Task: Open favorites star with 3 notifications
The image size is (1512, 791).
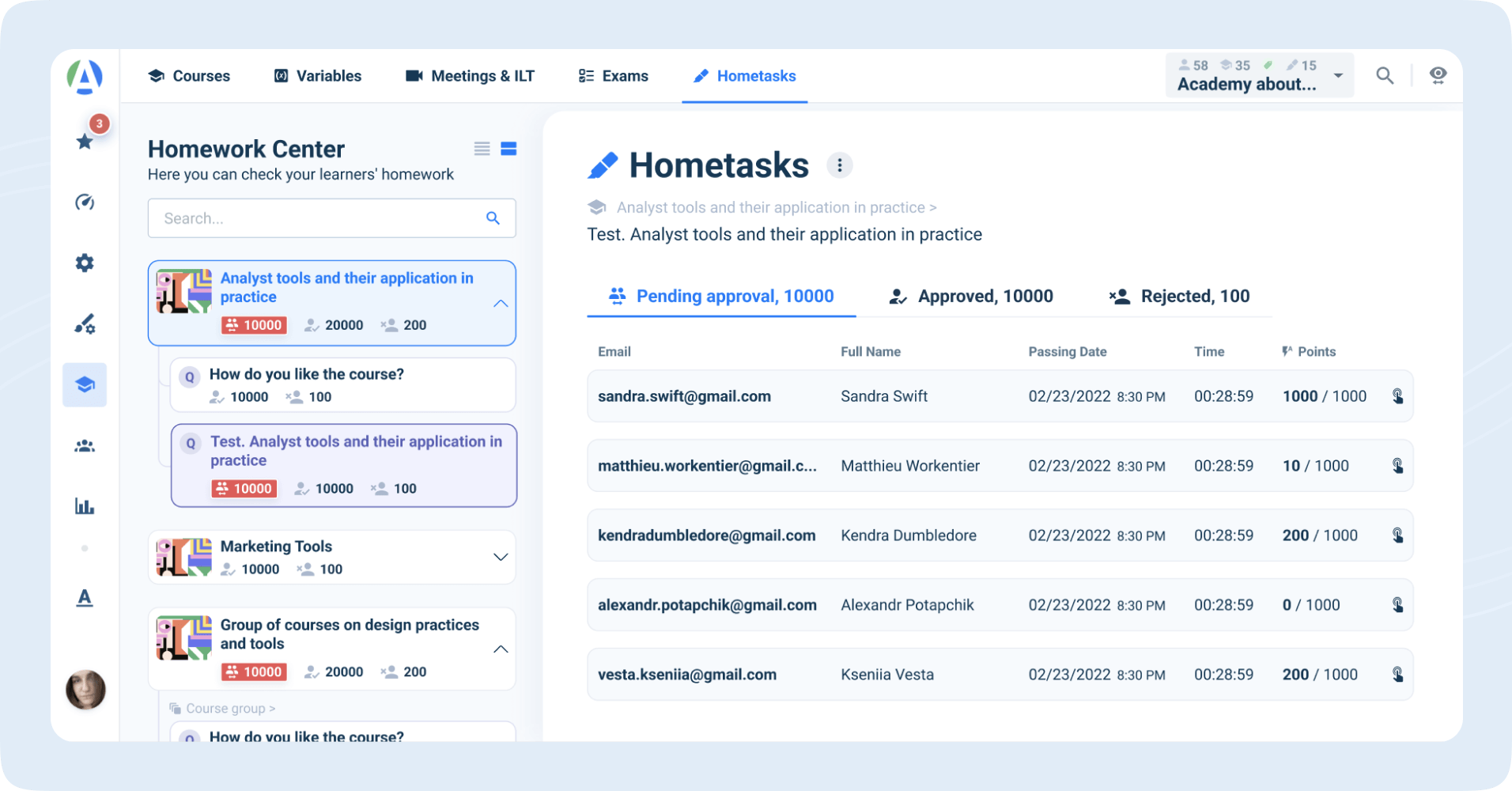Action: pos(85,142)
